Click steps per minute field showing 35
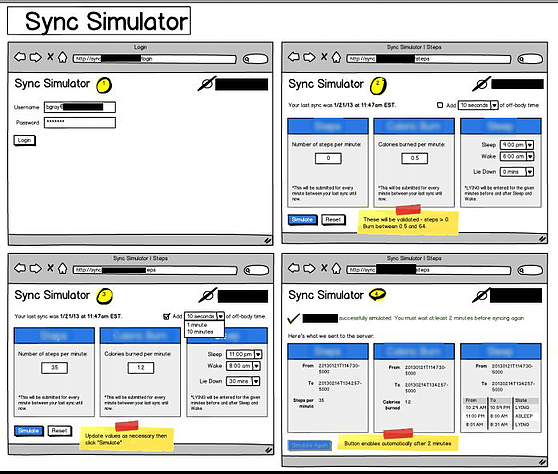Viewport: 558px width, 474px height. tap(54, 368)
